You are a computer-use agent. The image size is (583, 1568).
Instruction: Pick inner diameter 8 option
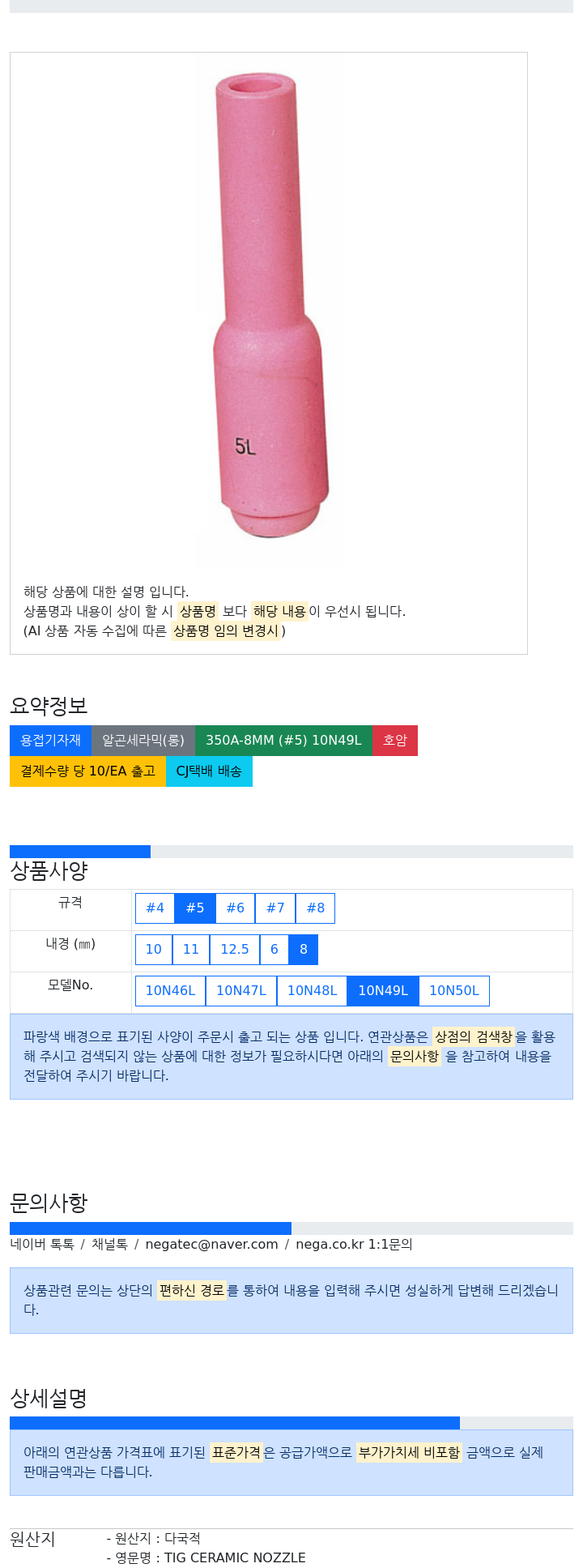[x=304, y=949]
